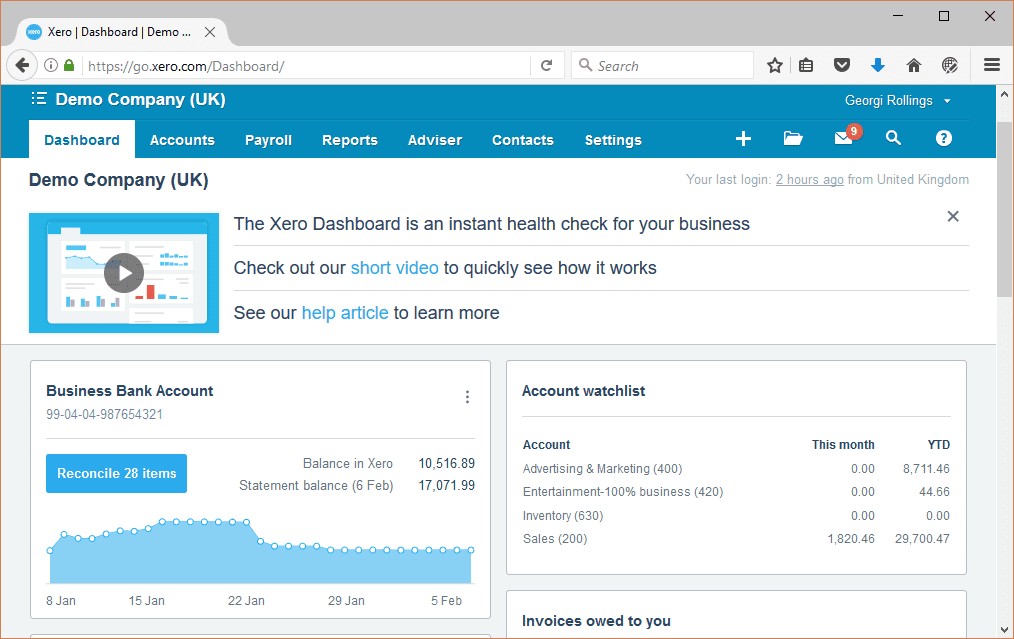Switch to the Dashboard tab
Screen dimensions: 1014x639
point(82,140)
